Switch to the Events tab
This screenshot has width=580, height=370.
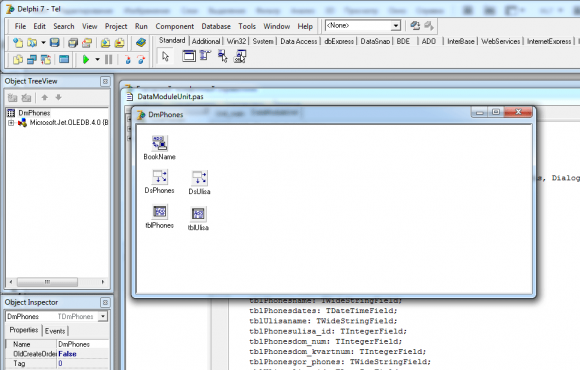click(55, 331)
